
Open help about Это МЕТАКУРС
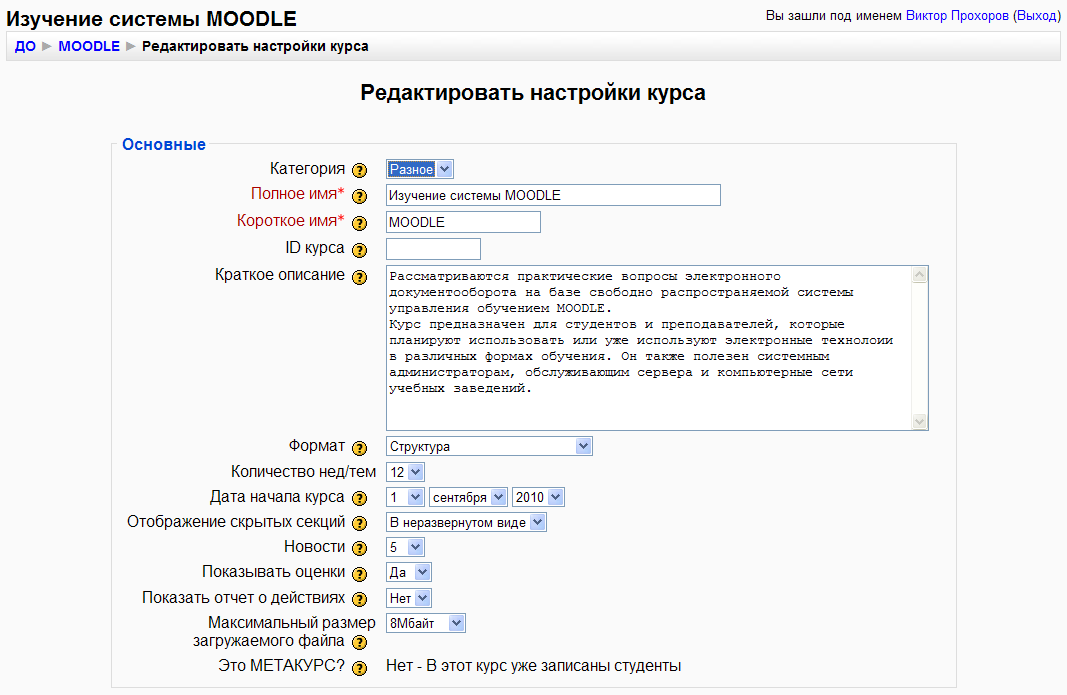tap(359, 667)
